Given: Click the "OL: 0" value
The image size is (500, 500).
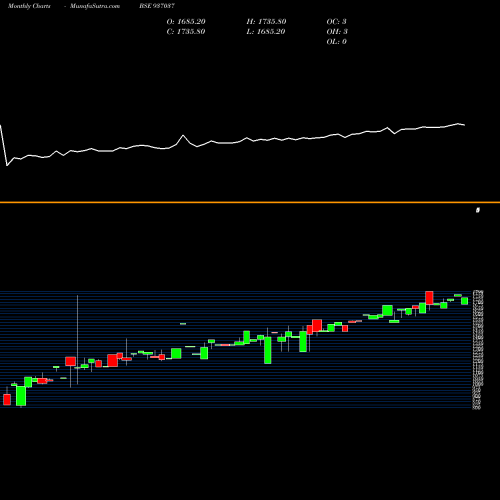Looking at the screenshot, I should pos(337,42).
